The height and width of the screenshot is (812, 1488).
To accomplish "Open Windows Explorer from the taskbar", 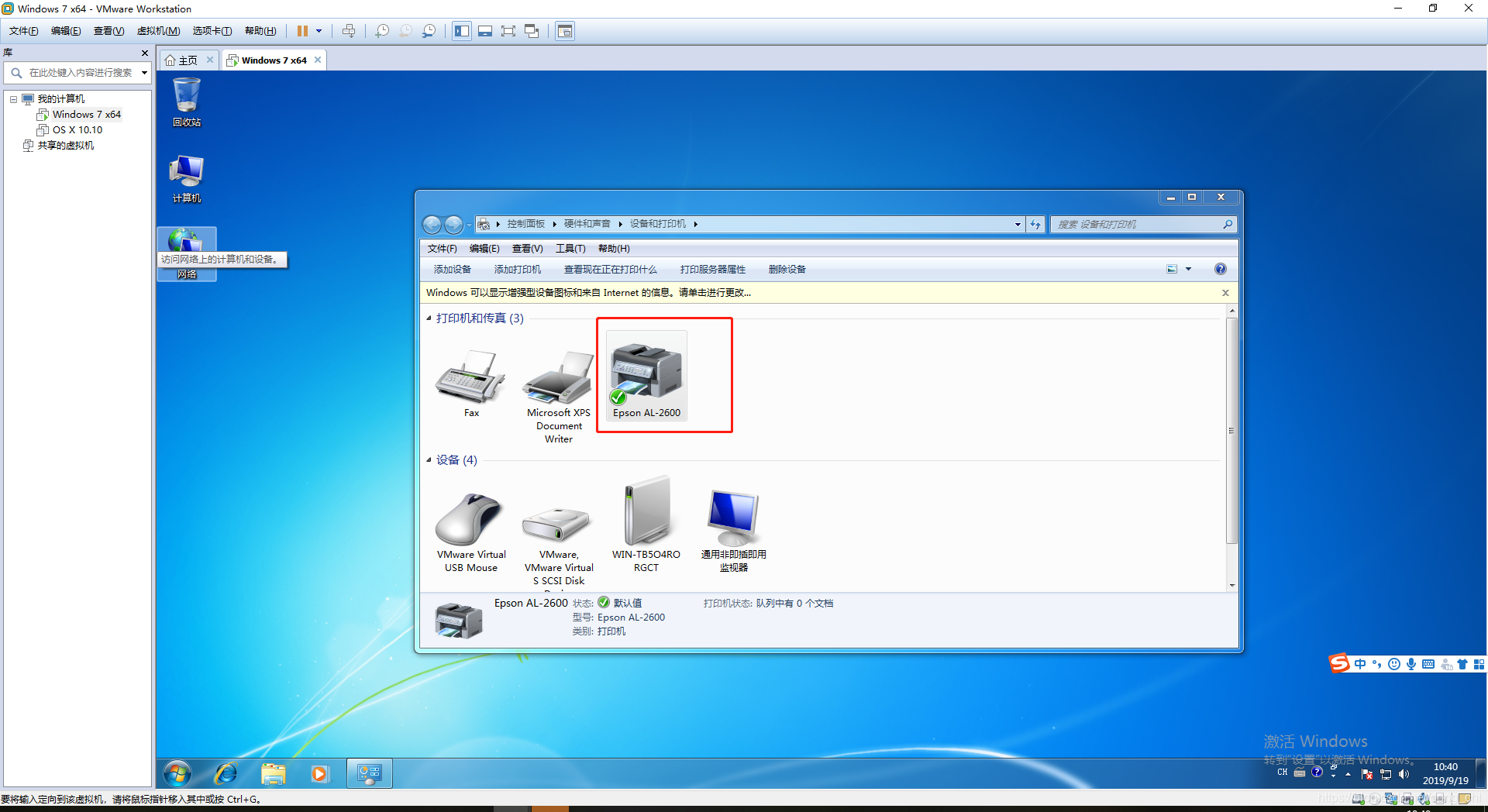I will 273,773.
